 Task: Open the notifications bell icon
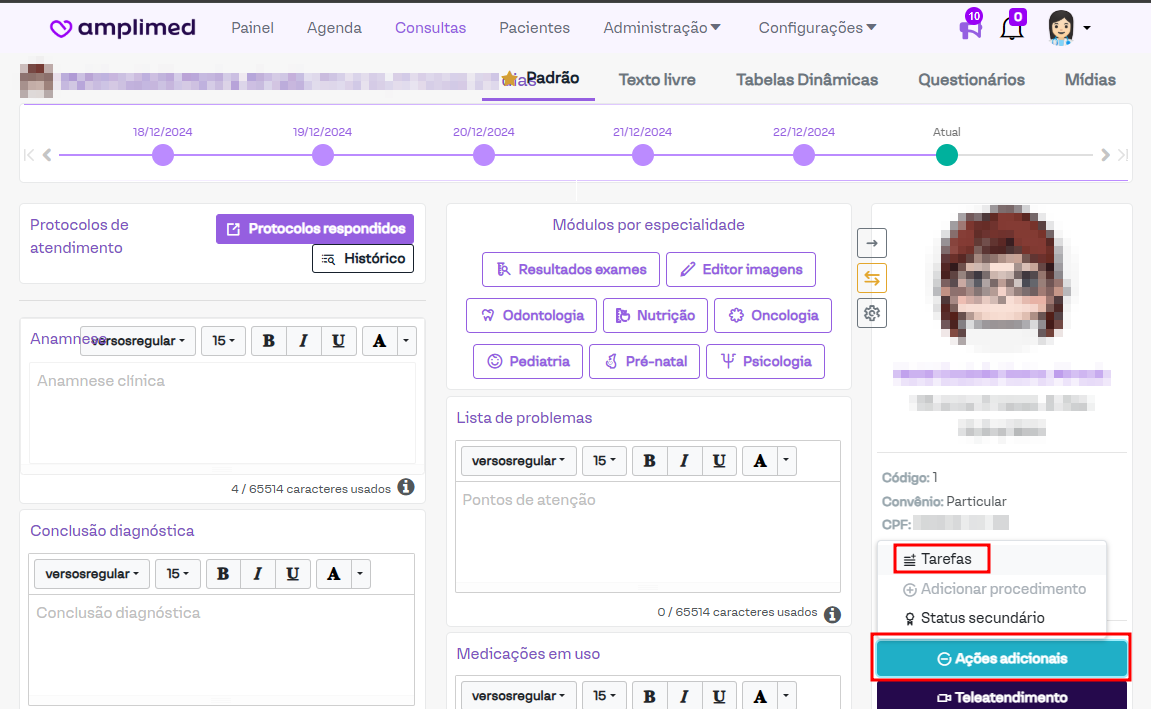click(1011, 27)
